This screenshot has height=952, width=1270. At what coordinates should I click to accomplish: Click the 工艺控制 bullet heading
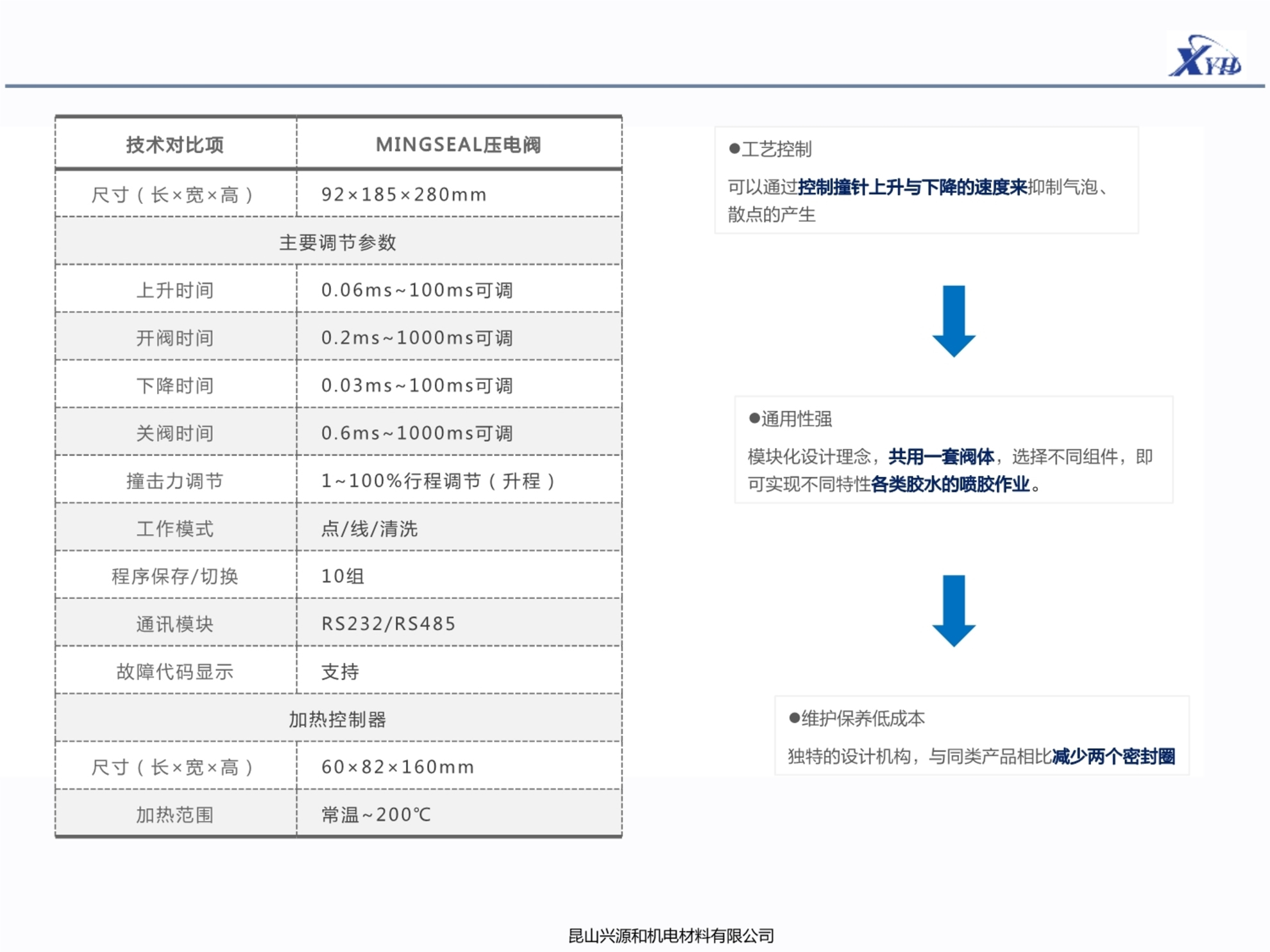click(770, 149)
